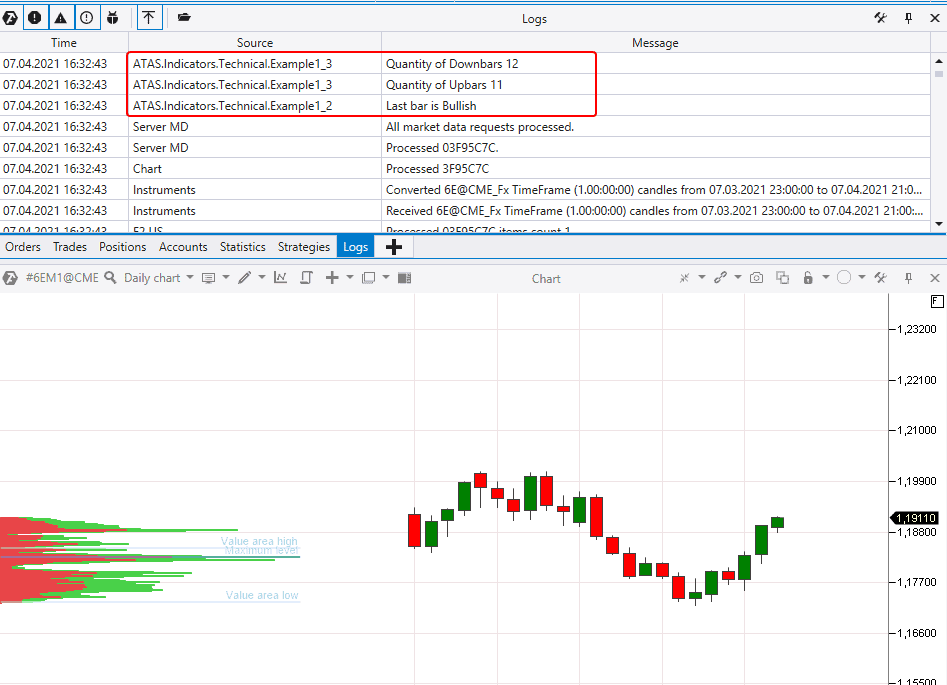
Task: Toggle the chart lock icon
Action: [x=809, y=278]
